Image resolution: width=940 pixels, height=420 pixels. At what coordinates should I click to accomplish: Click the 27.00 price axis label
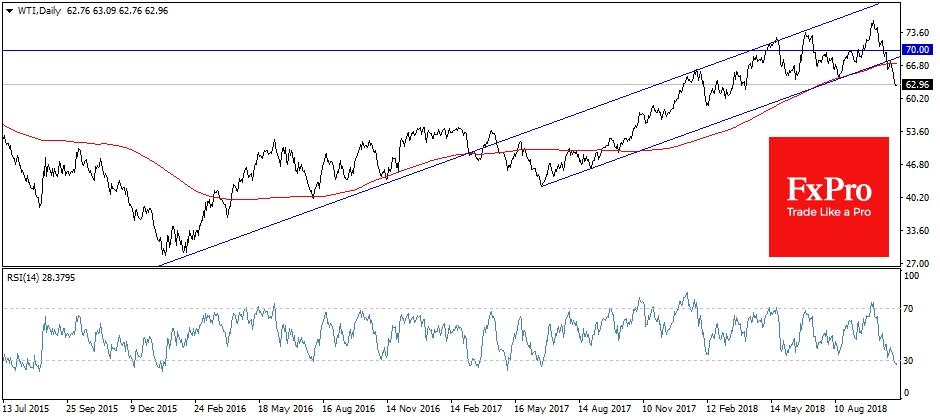tap(919, 264)
